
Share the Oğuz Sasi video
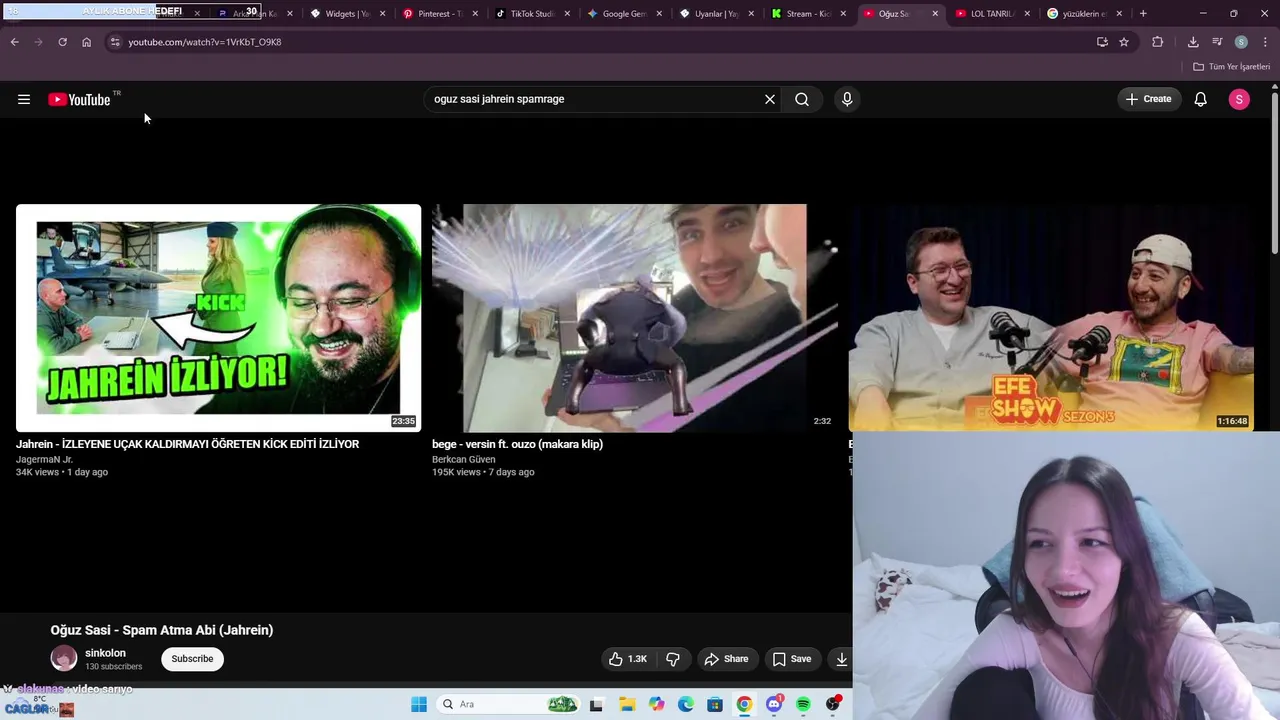click(726, 659)
